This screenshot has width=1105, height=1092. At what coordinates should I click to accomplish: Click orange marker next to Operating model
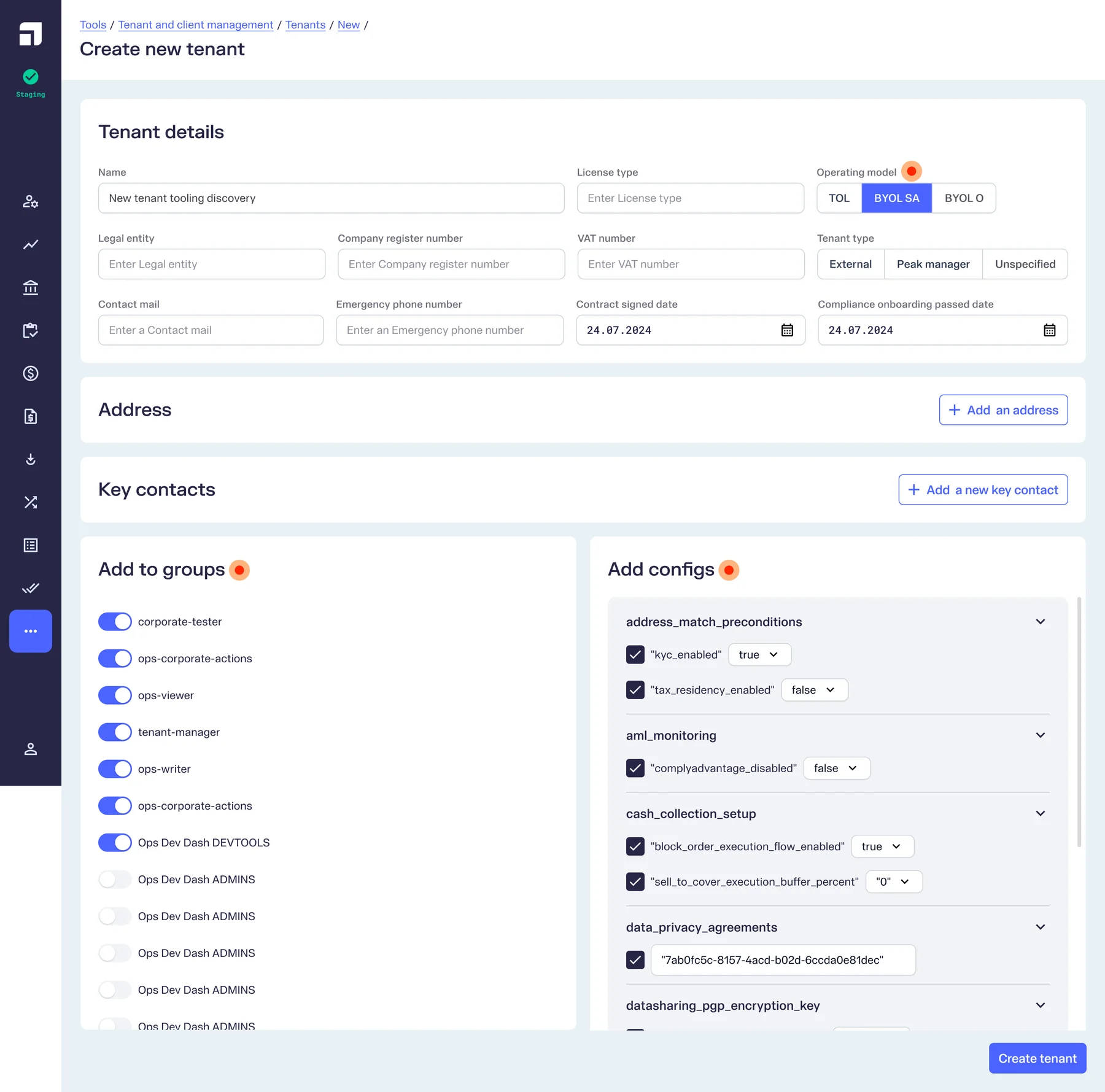912,171
